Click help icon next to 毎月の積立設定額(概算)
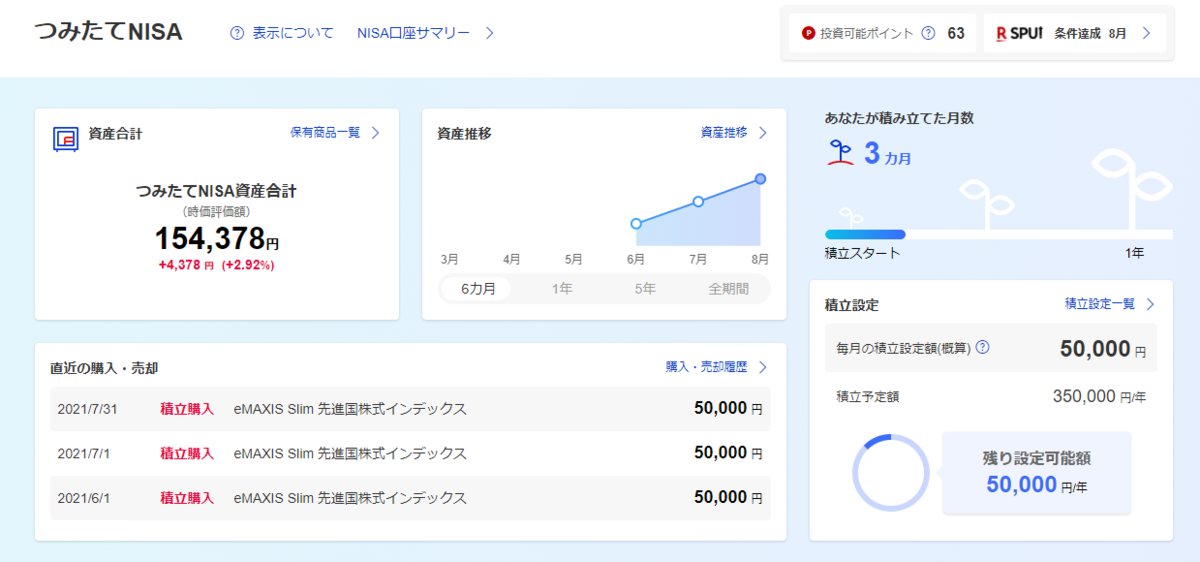The height and width of the screenshot is (562, 1200). tap(982, 348)
